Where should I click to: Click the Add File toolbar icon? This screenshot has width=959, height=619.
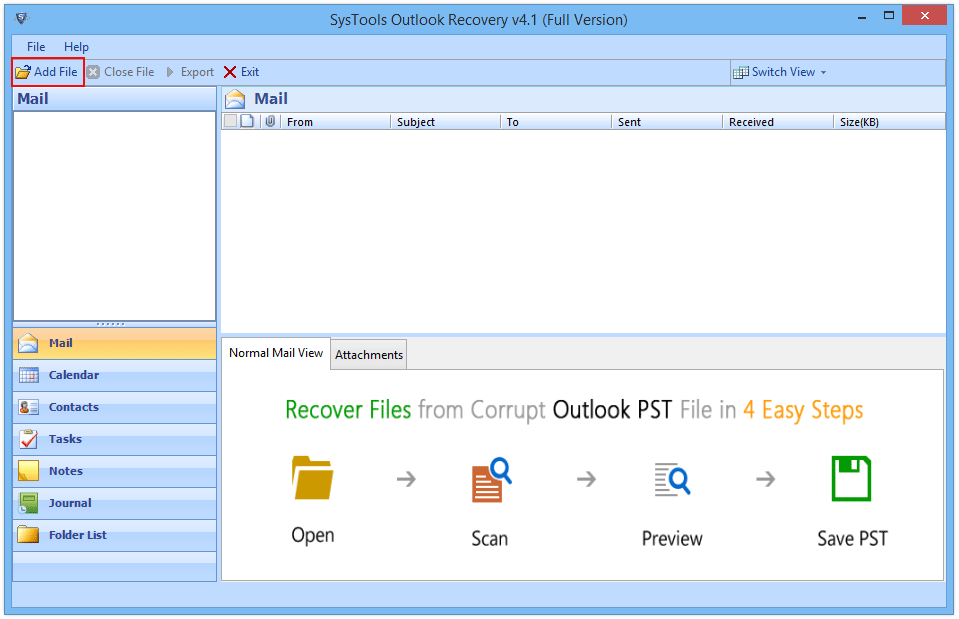tap(23, 72)
